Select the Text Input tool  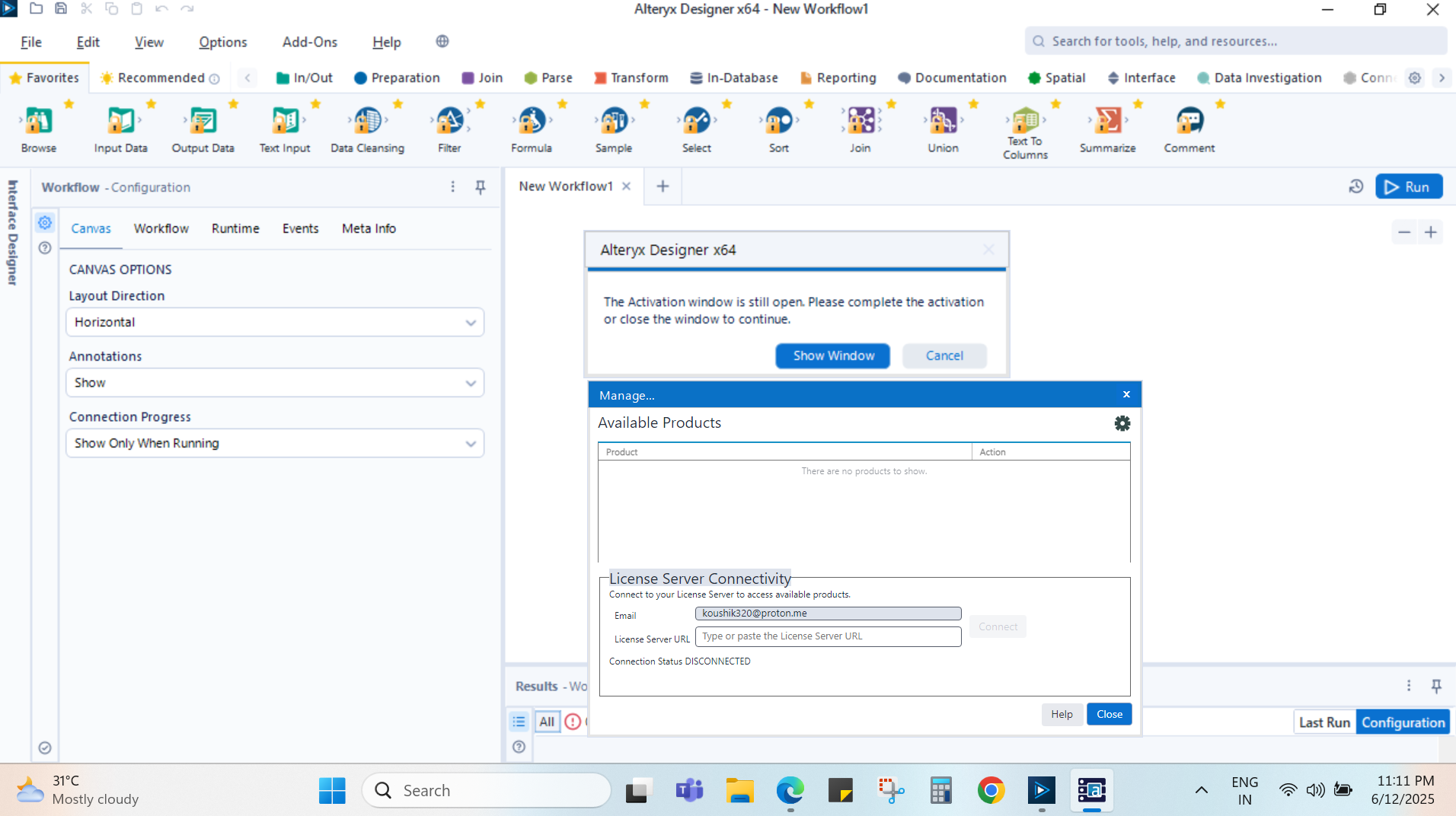[x=285, y=120]
